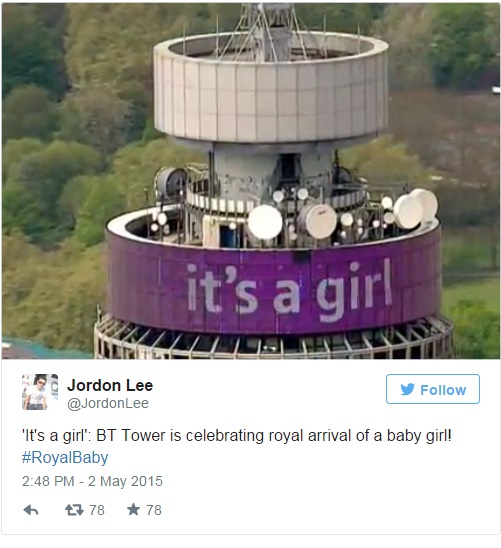Open the retweet count 78 beside arrows
This screenshot has width=501, height=548.
(97, 510)
